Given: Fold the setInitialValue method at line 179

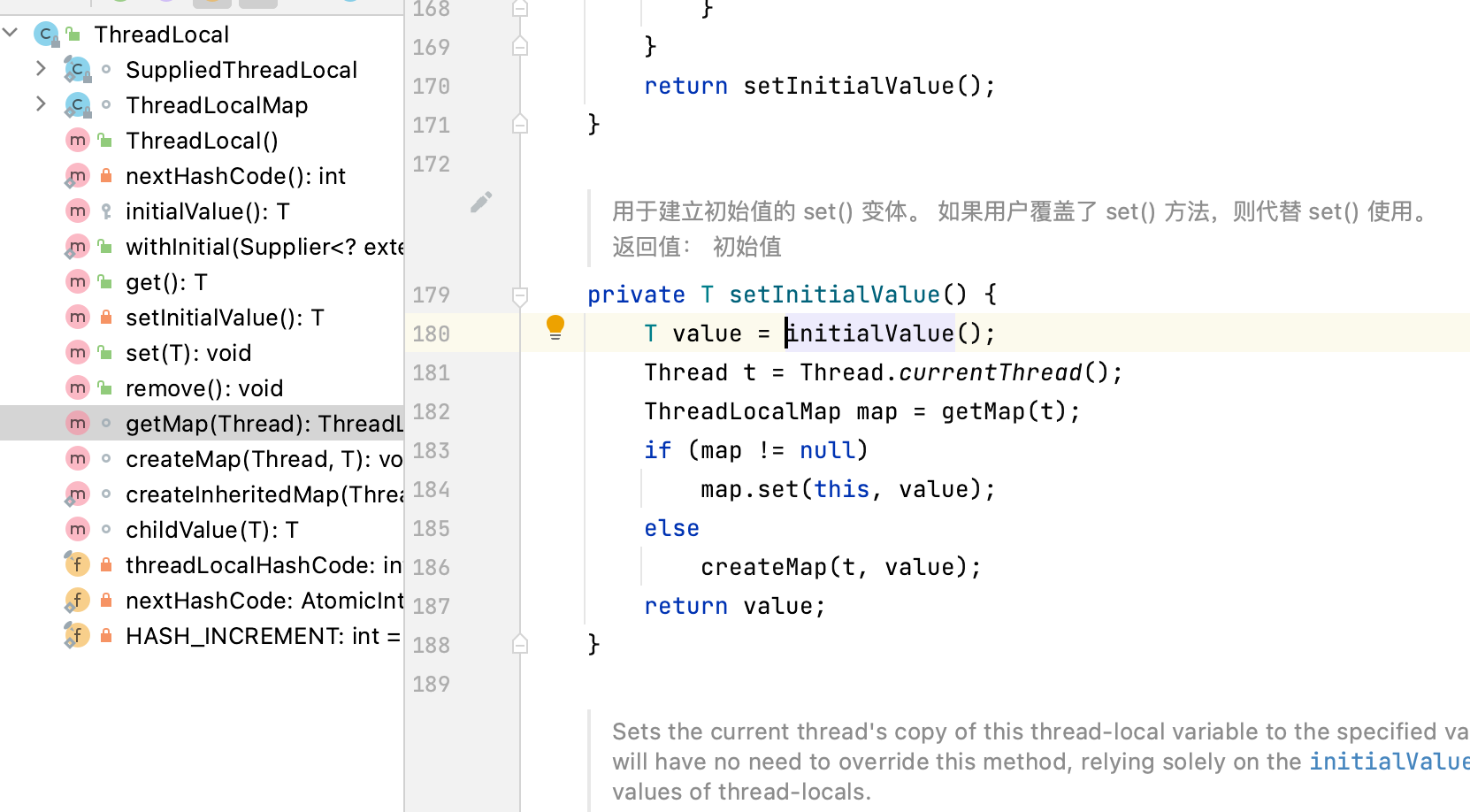Looking at the screenshot, I should point(520,295).
